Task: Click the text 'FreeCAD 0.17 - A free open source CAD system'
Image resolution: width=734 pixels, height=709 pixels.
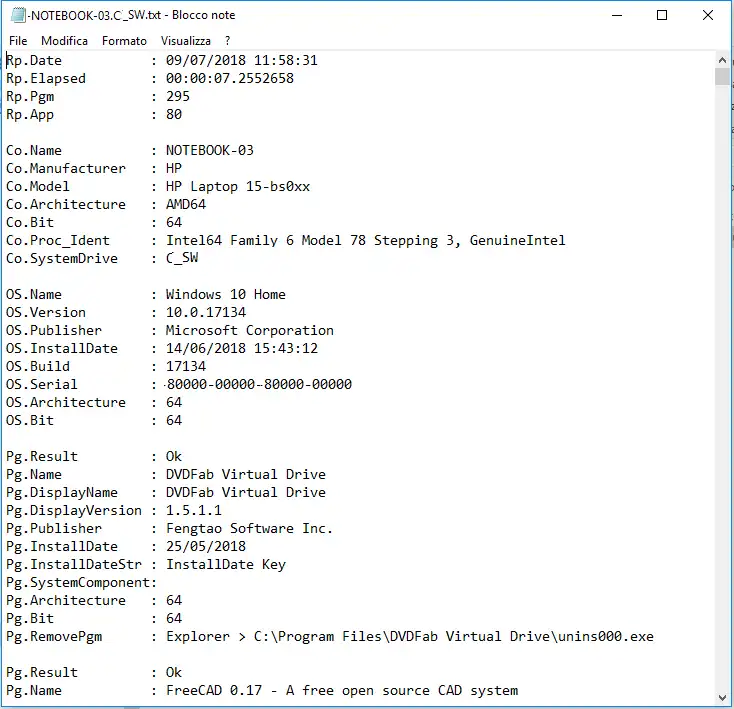Action: point(342,691)
